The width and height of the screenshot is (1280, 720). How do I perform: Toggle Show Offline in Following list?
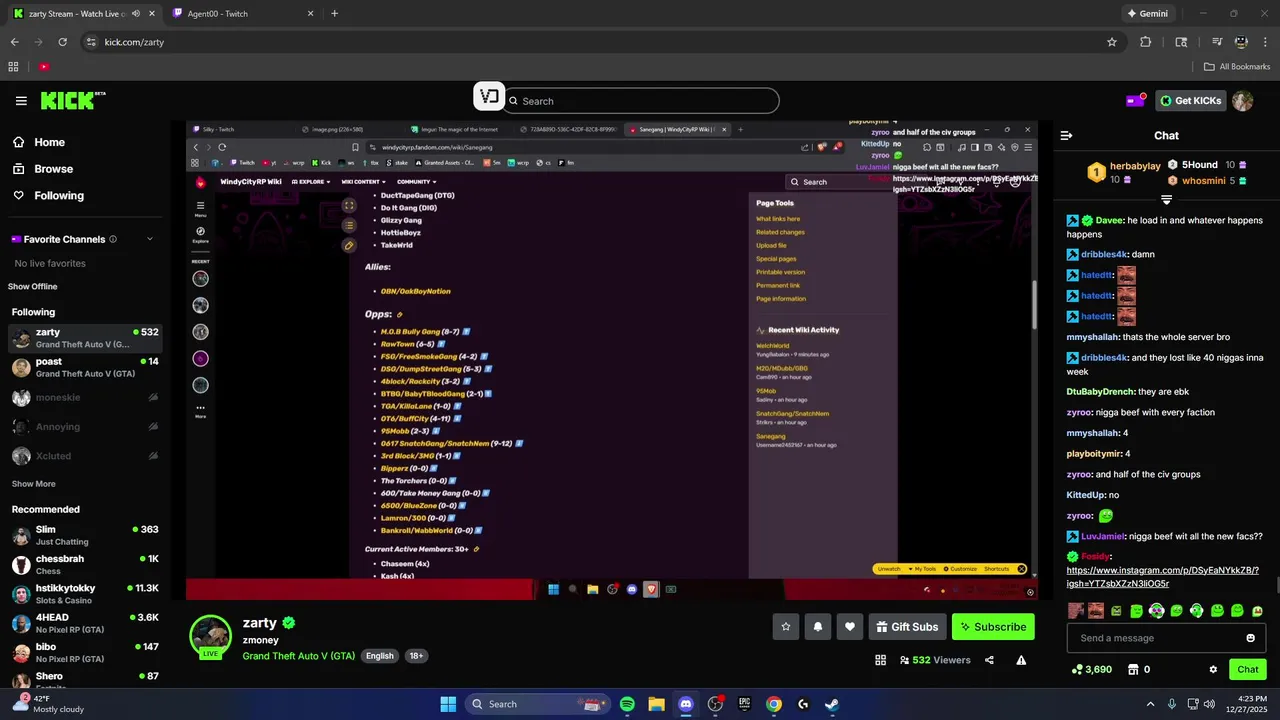pyautogui.click(x=33, y=286)
